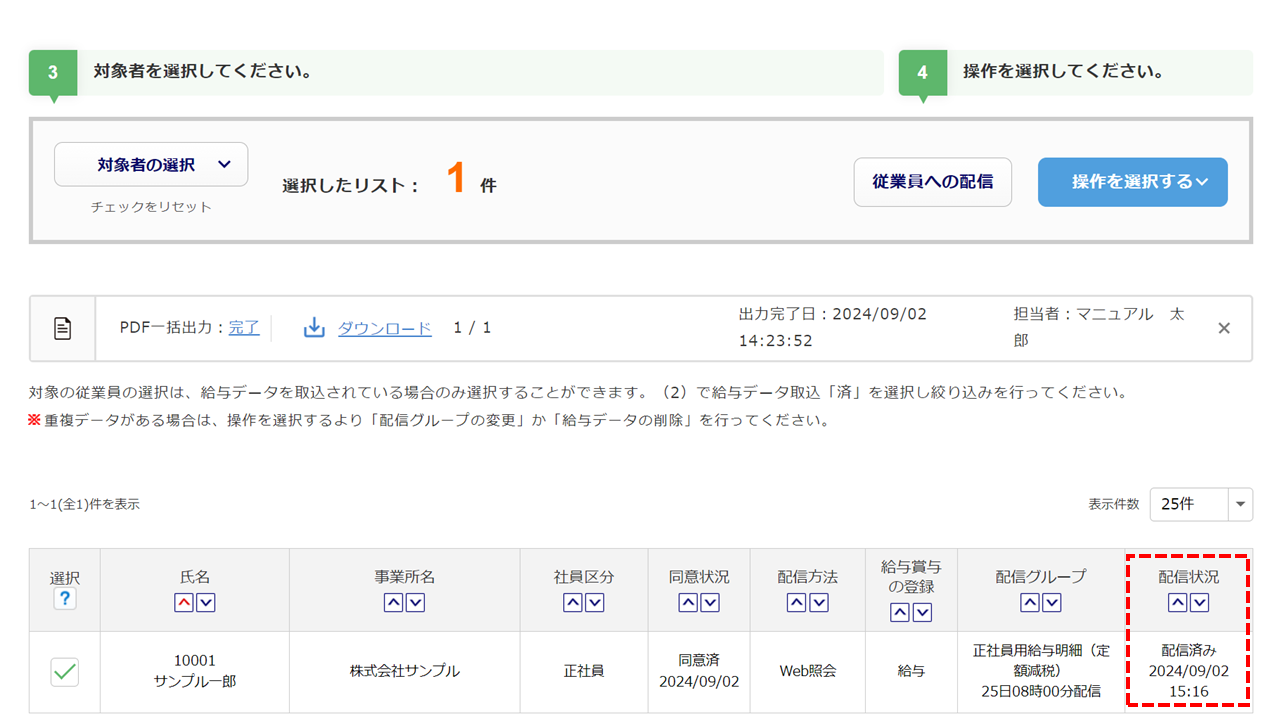
Task: Dismiss the PDF output notification bar
Action: coord(1223,328)
